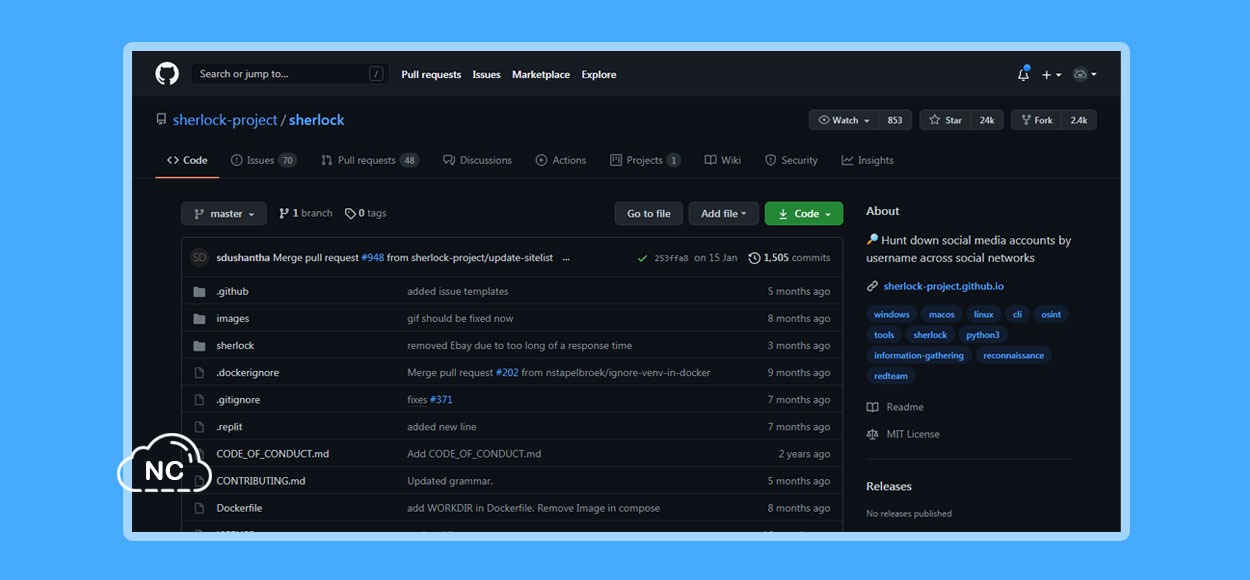
Task: Open the Add file dropdown
Action: 724,213
